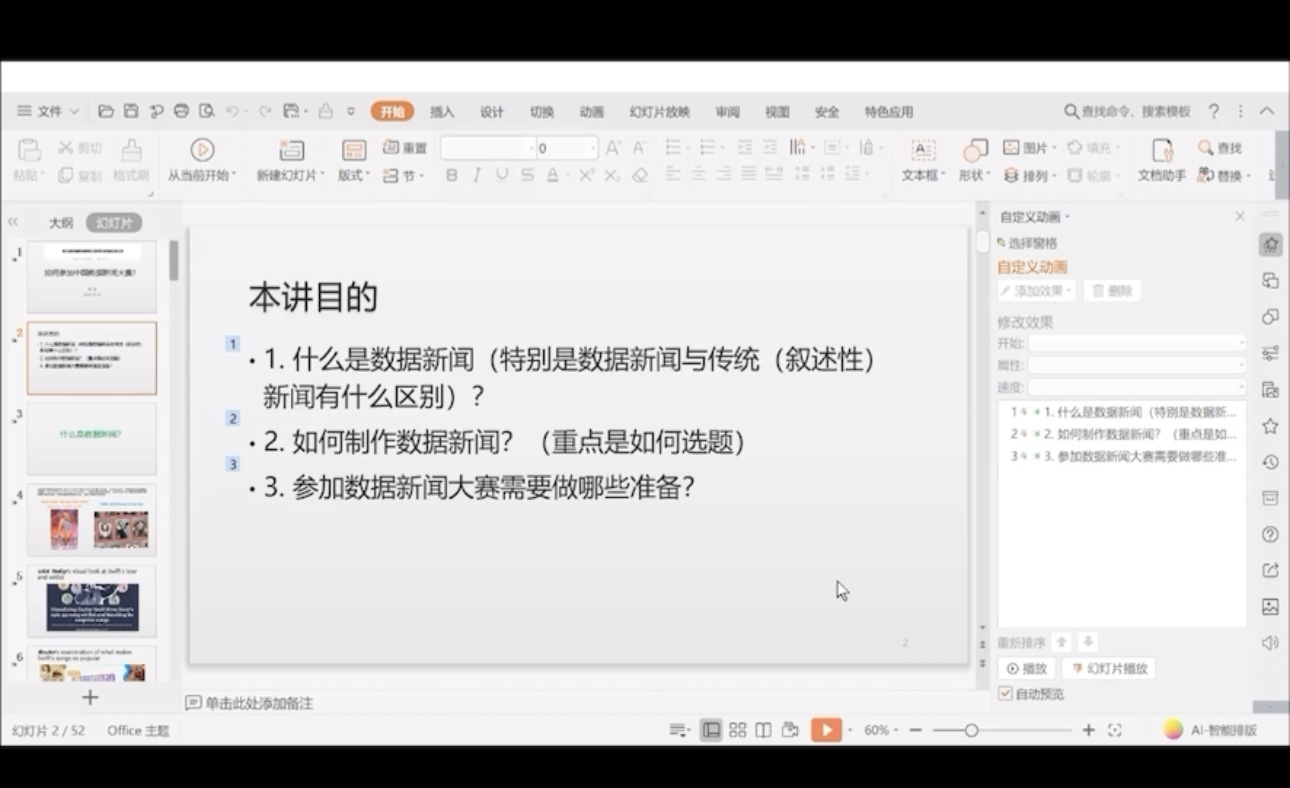
Task: Click the 播放 play button in animation pane
Action: (1027, 668)
